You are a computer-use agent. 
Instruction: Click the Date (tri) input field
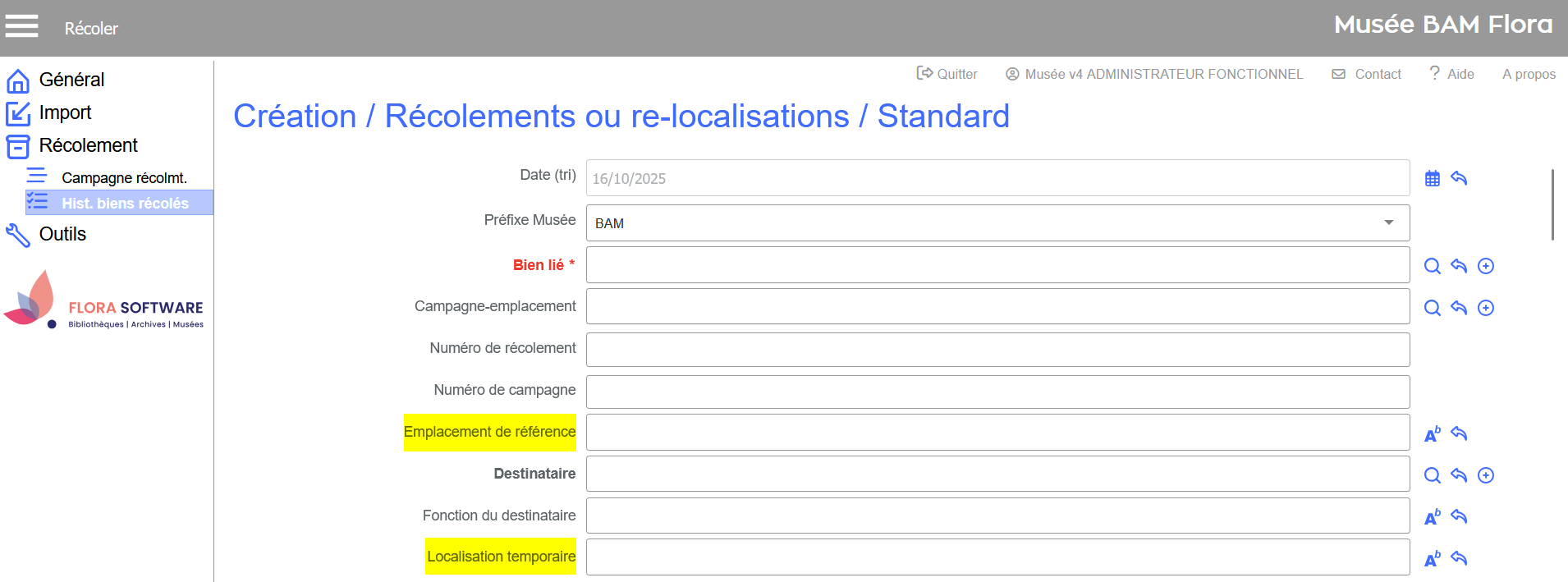tap(997, 178)
